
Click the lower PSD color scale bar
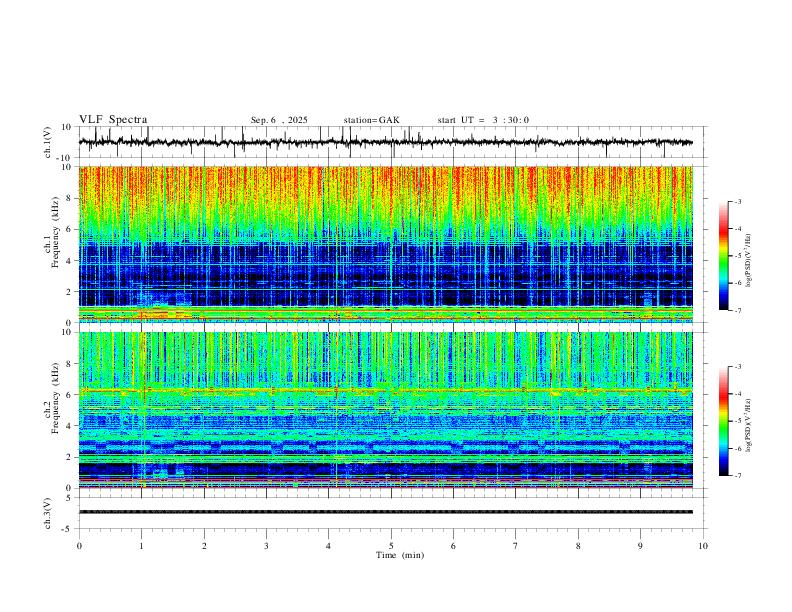pos(723,421)
